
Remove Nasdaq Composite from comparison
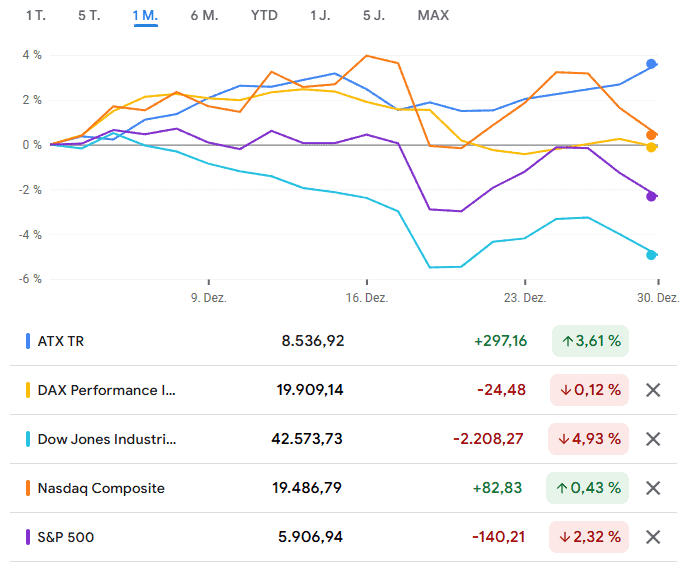653,488
